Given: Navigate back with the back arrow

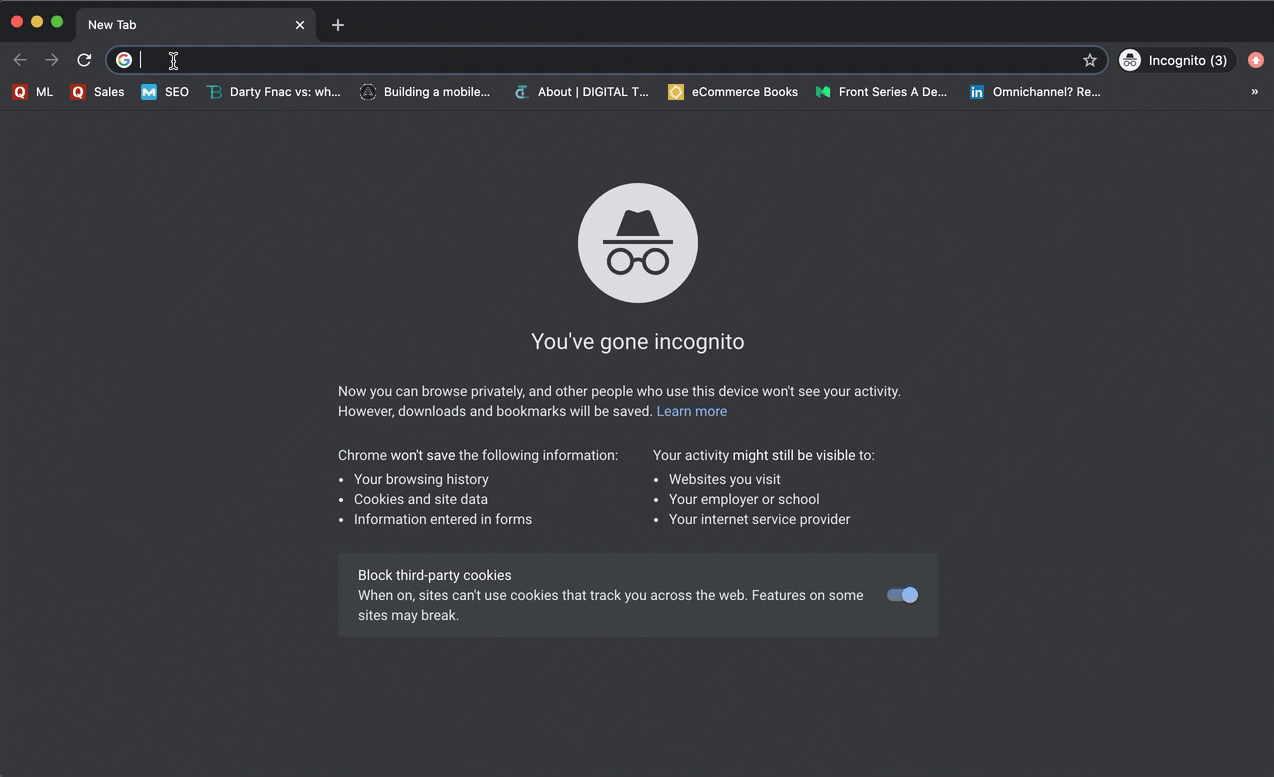Looking at the screenshot, I should point(20,60).
